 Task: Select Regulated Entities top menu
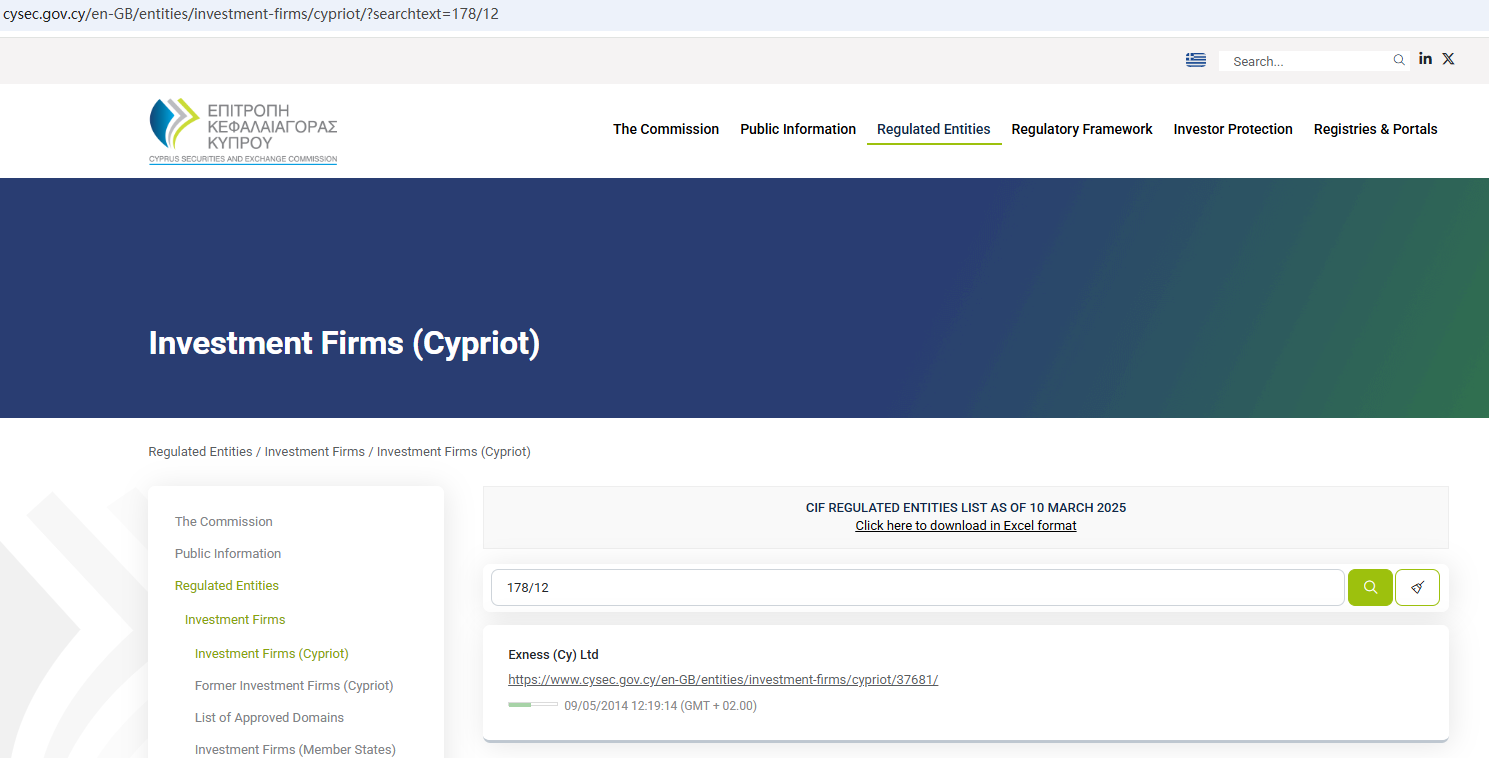pos(933,129)
